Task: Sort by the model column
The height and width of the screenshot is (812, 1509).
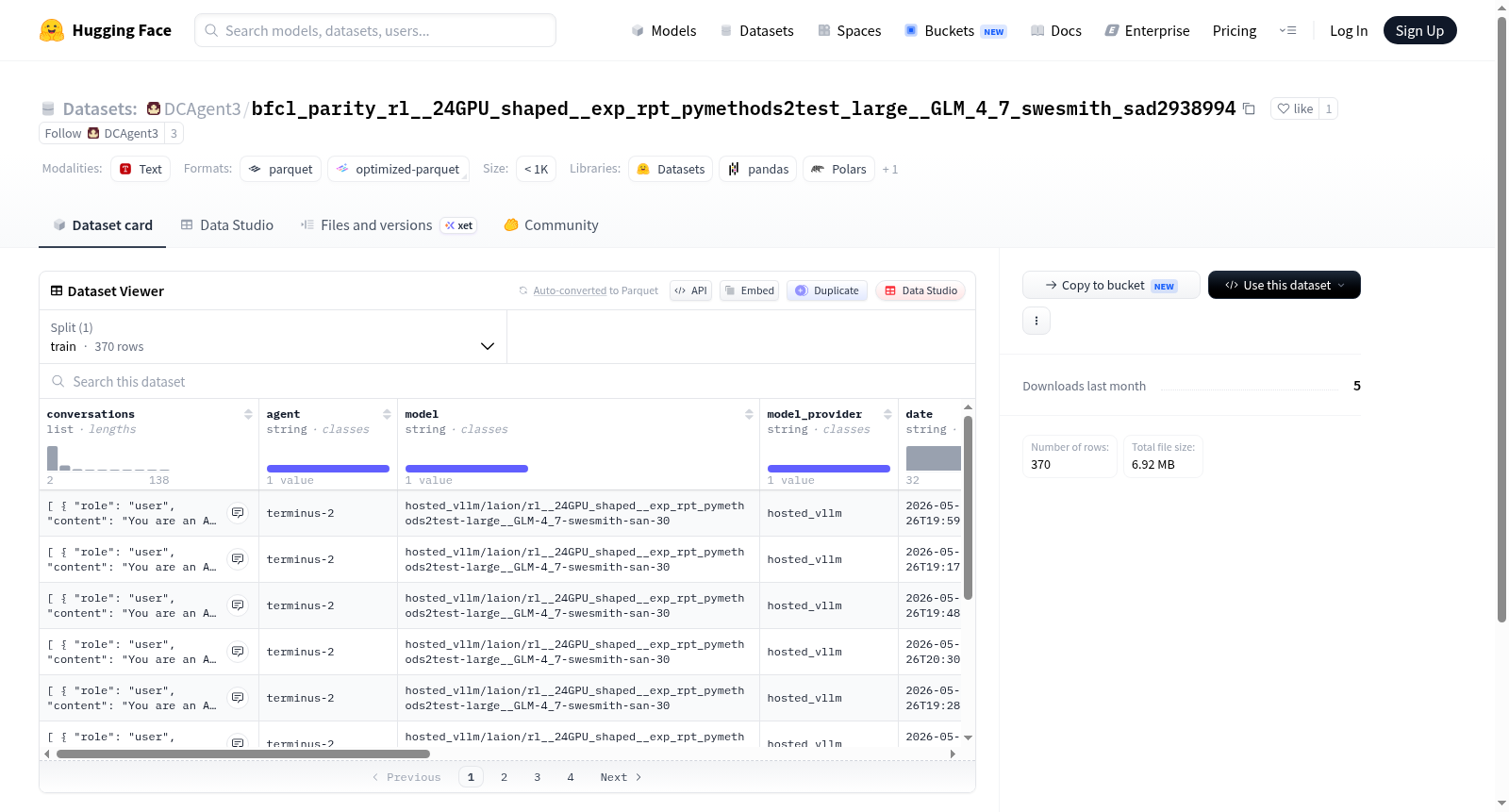Action: click(749, 414)
